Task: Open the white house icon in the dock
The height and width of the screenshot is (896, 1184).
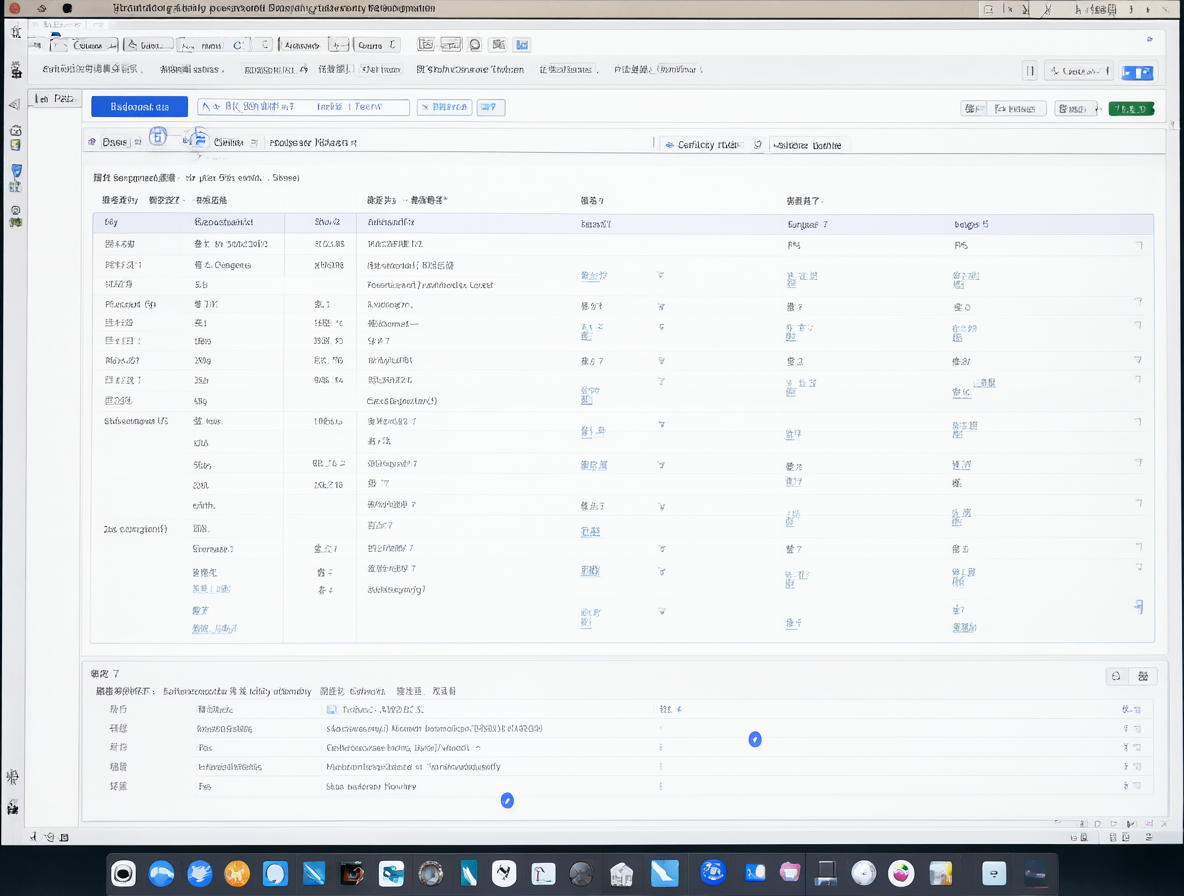Action: [621, 874]
